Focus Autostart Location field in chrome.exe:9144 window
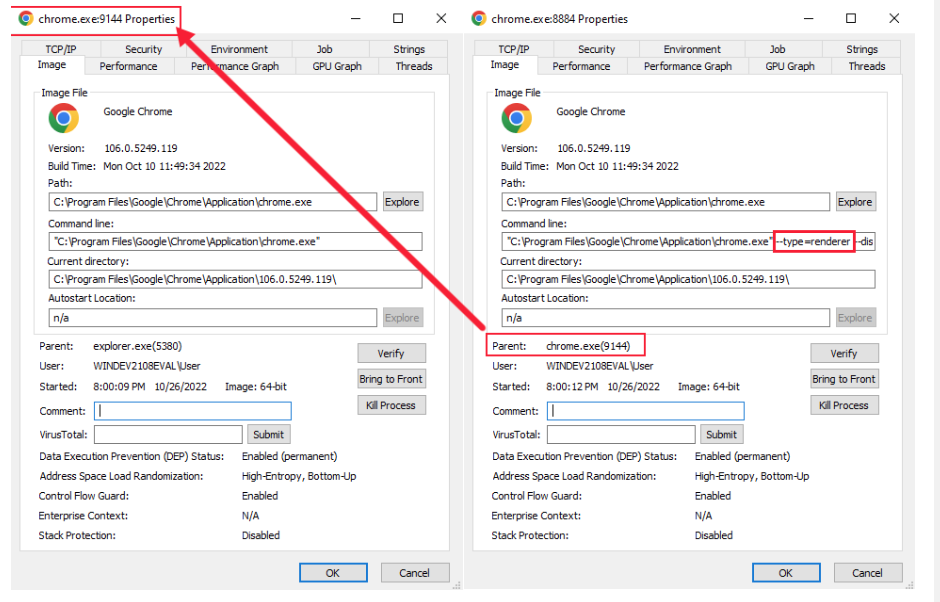This screenshot has width=940, height=602. pos(213,318)
